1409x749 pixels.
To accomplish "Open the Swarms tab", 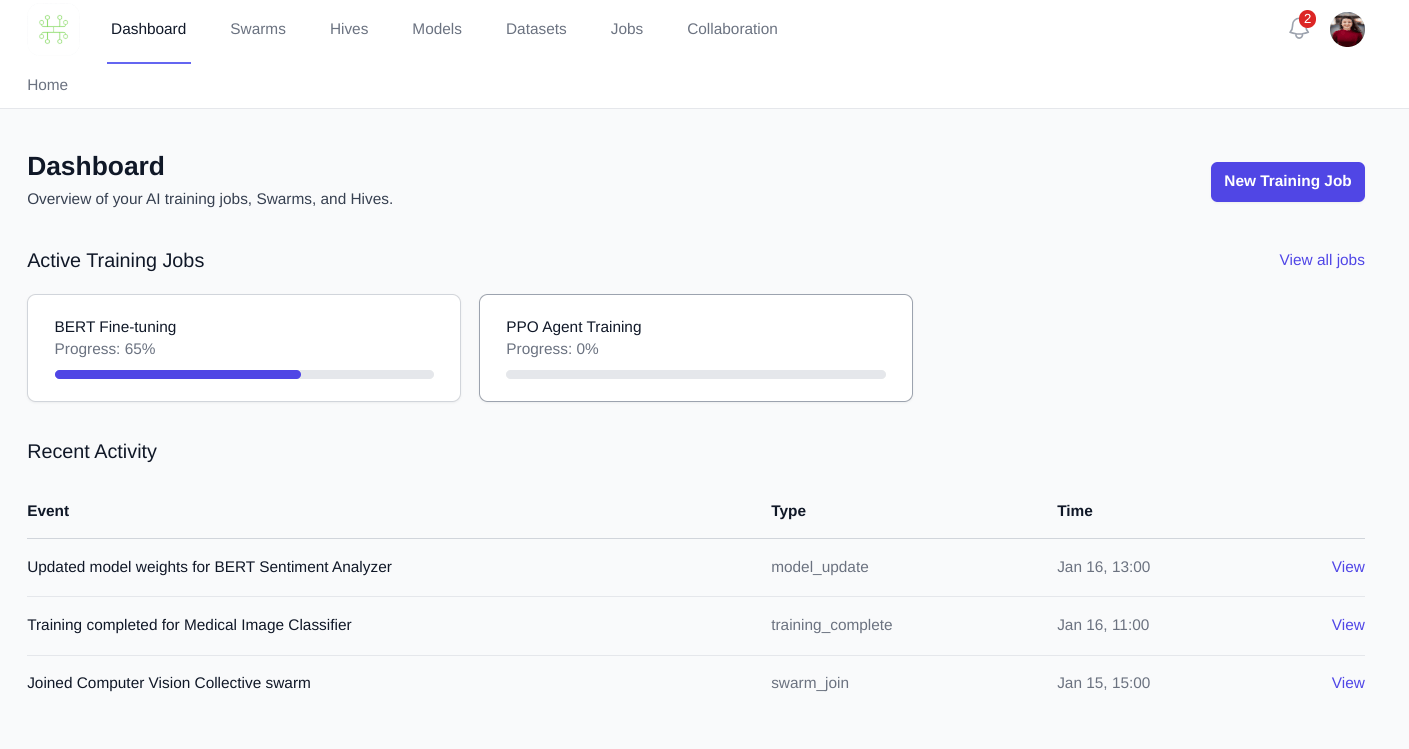I will (x=258, y=29).
